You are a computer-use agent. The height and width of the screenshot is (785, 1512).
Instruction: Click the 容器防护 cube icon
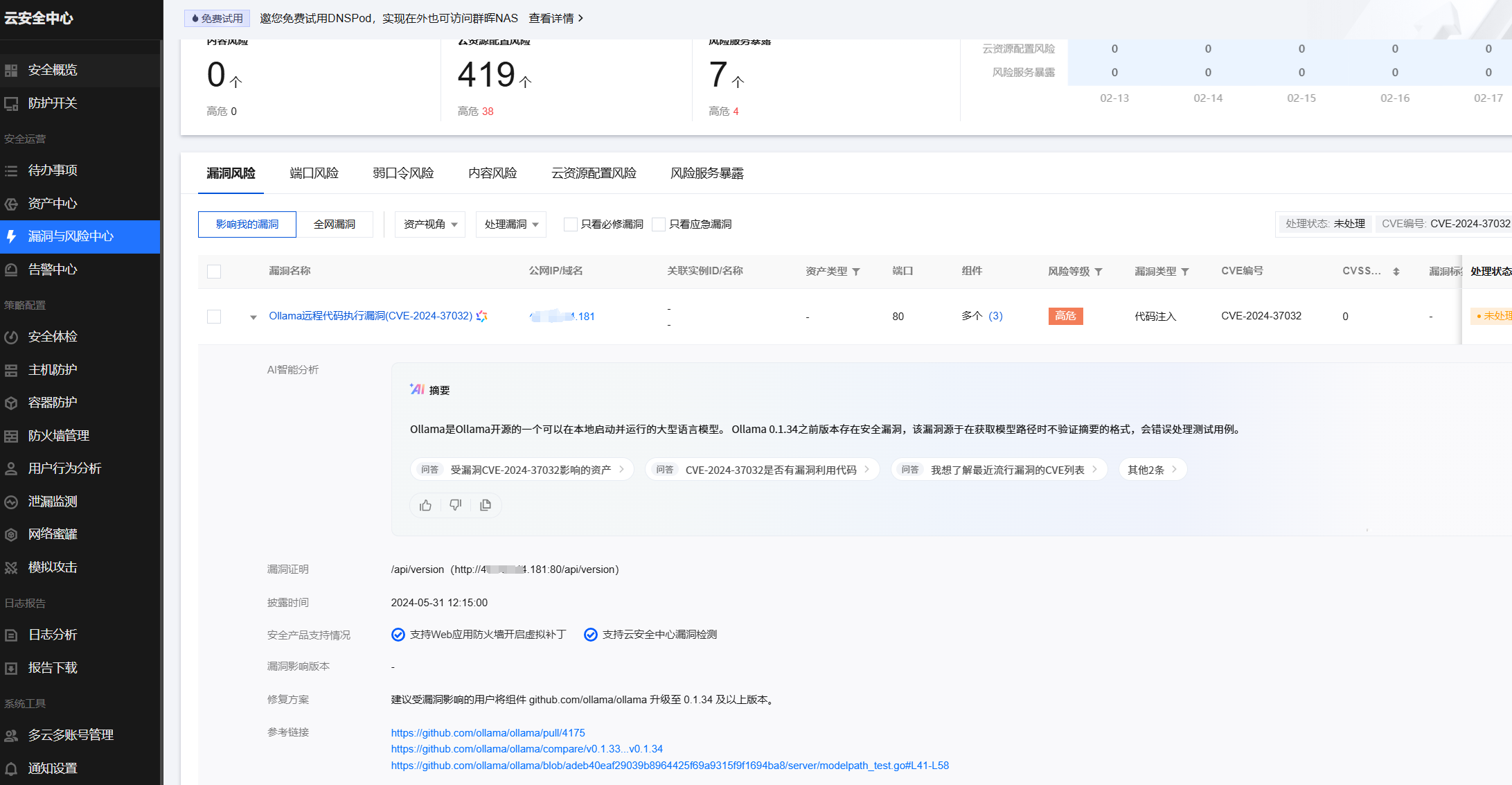coord(11,403)
